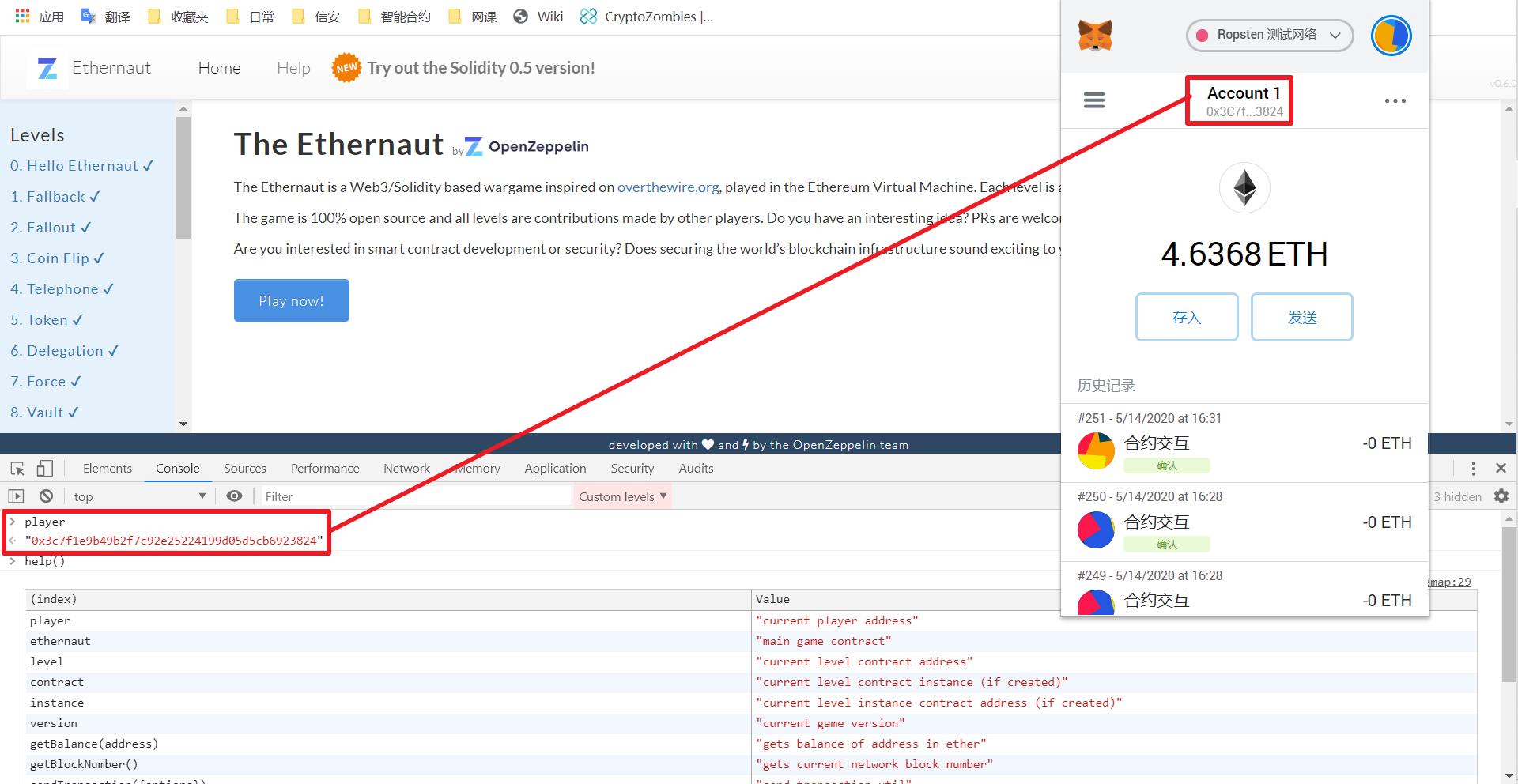Click the levels sidebar scrollbar down arrow
The height and width of the screenshot is (784, 1518).
183,424
